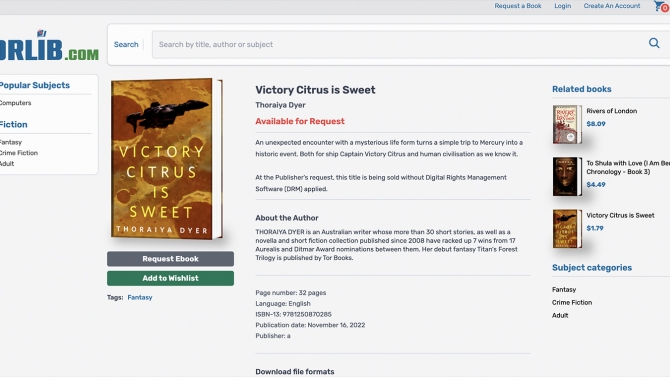
Task: Select Computers under Popular Subjects
Action: tap(15, 103)
